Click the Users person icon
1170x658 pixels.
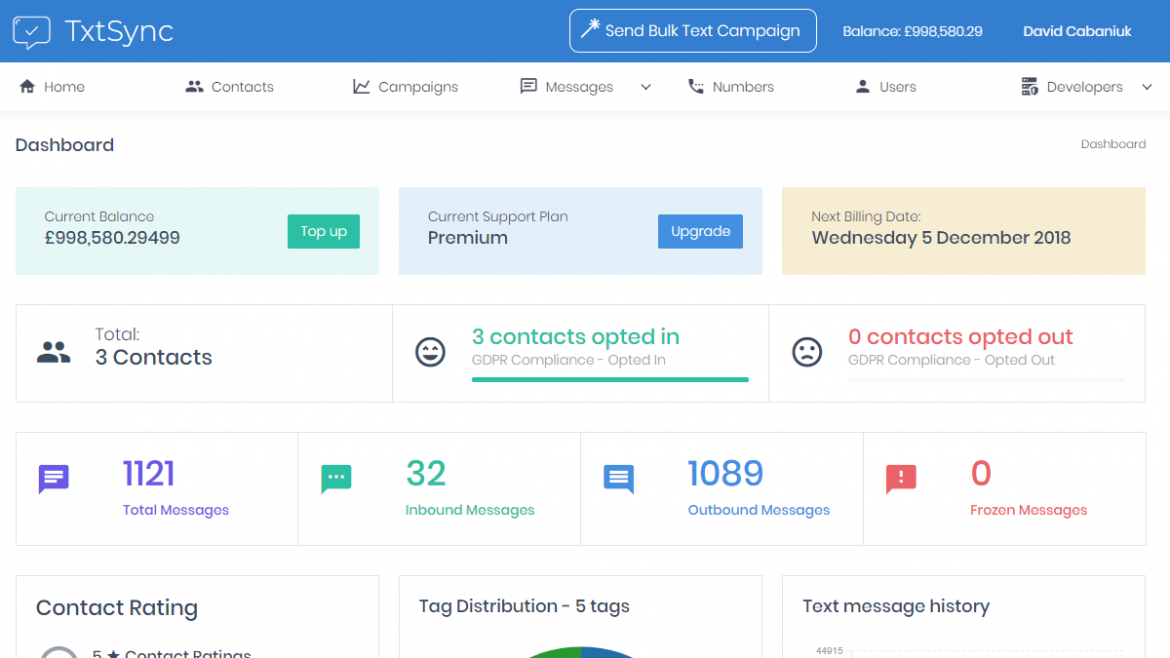(x=861, y=86)
